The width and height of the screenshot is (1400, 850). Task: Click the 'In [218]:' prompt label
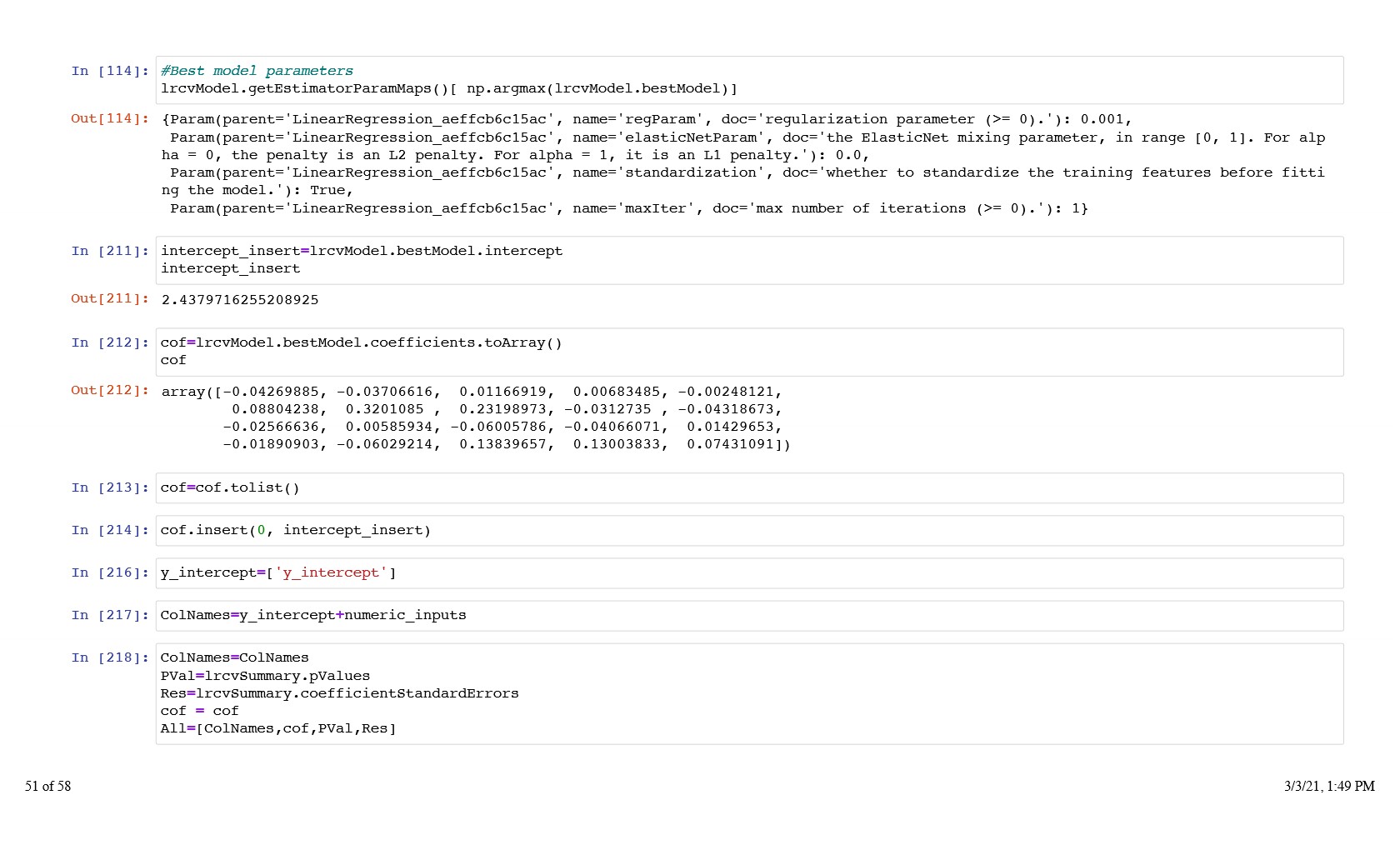coord(110,657)
